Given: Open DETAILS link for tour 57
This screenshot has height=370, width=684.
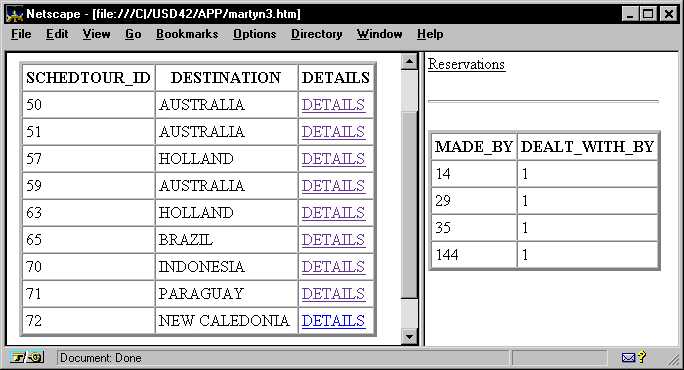Looking at the screenshot, I should tap(333, 159).
